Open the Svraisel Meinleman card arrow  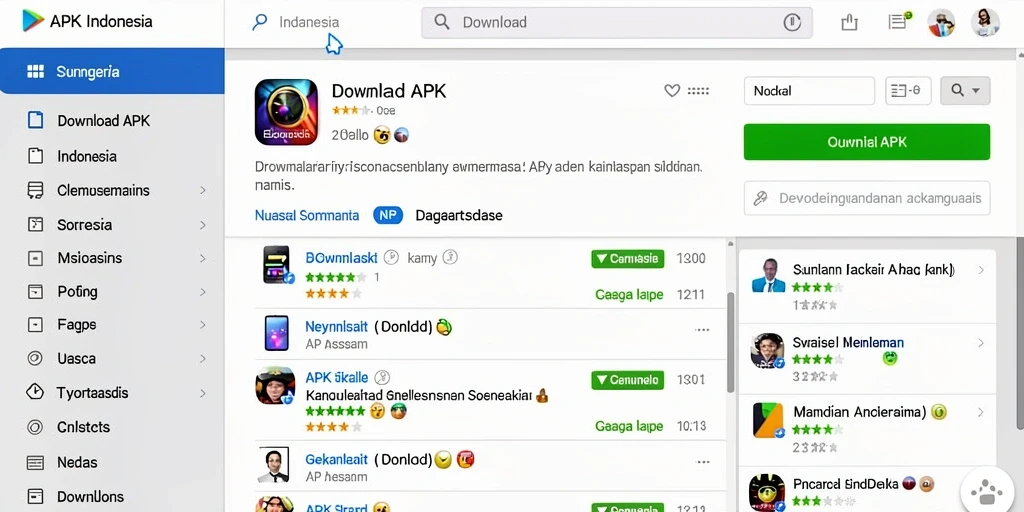(x=981, y=342)
